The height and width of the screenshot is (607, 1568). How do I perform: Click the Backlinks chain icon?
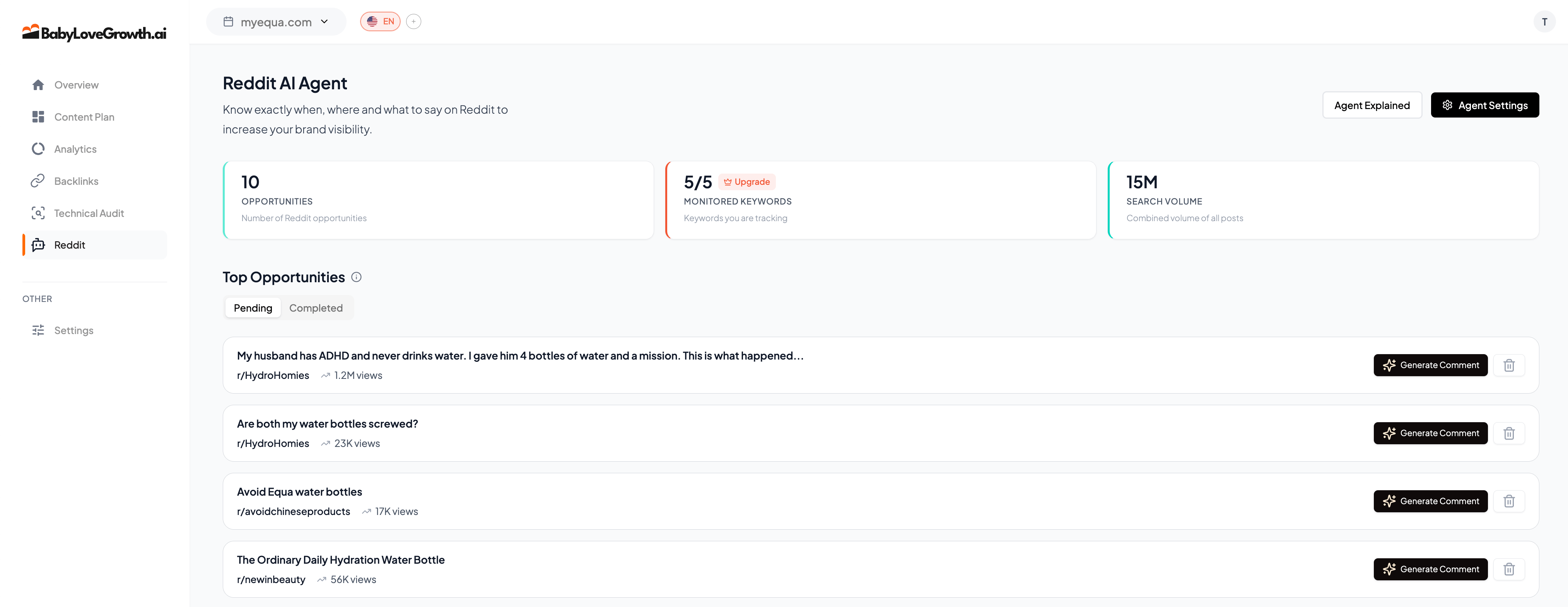click(x=38, y=181)
